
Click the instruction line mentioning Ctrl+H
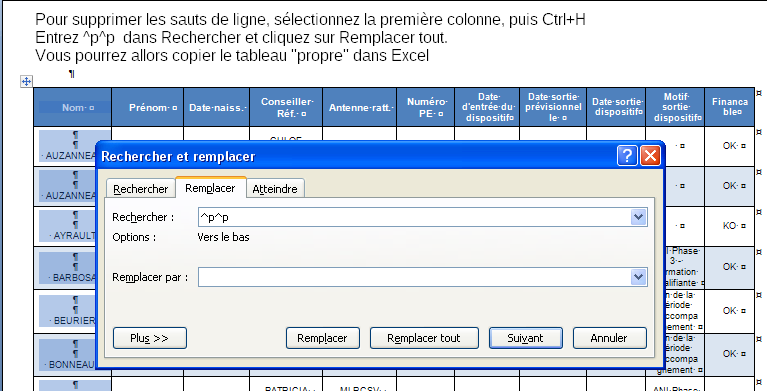[310, 20]
